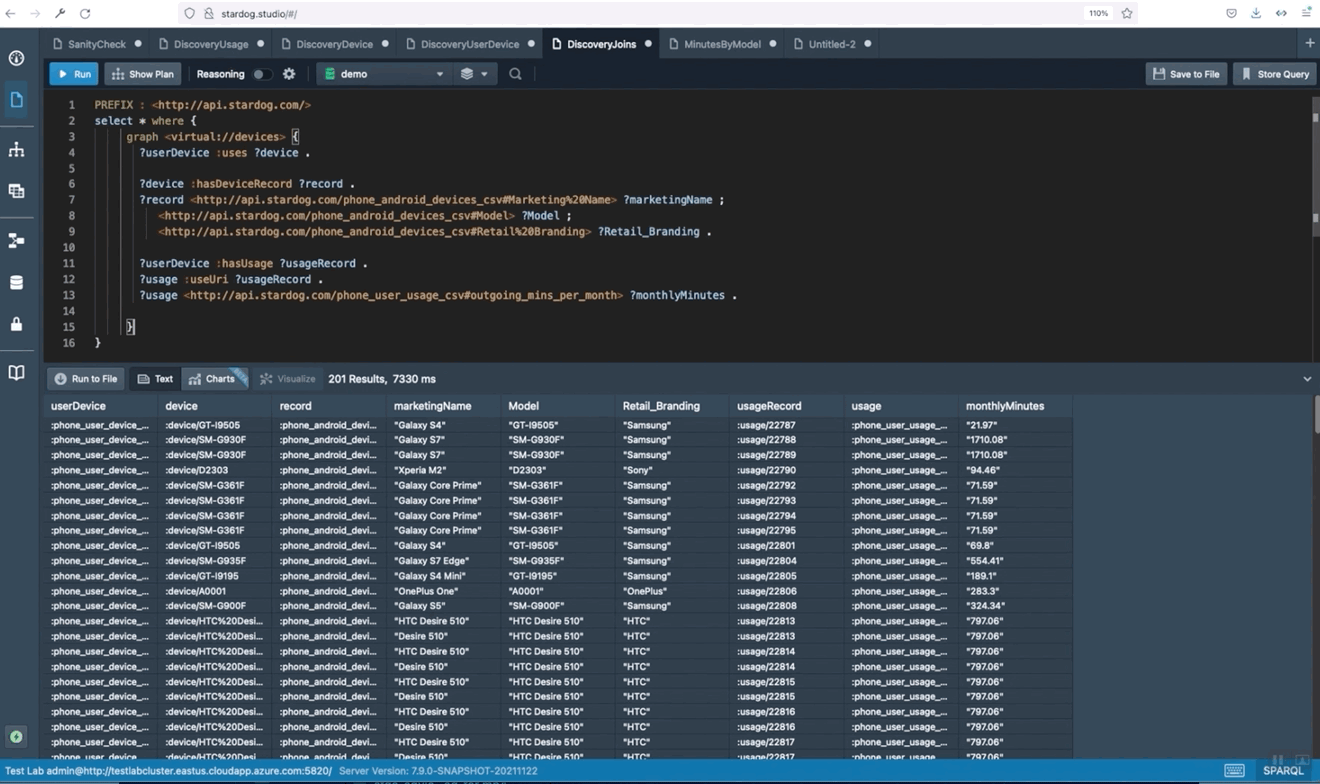Image resolution: width=1320 pixels, height=784 pixels.
Task: Switch results to Text view
Action: [155, 379]
